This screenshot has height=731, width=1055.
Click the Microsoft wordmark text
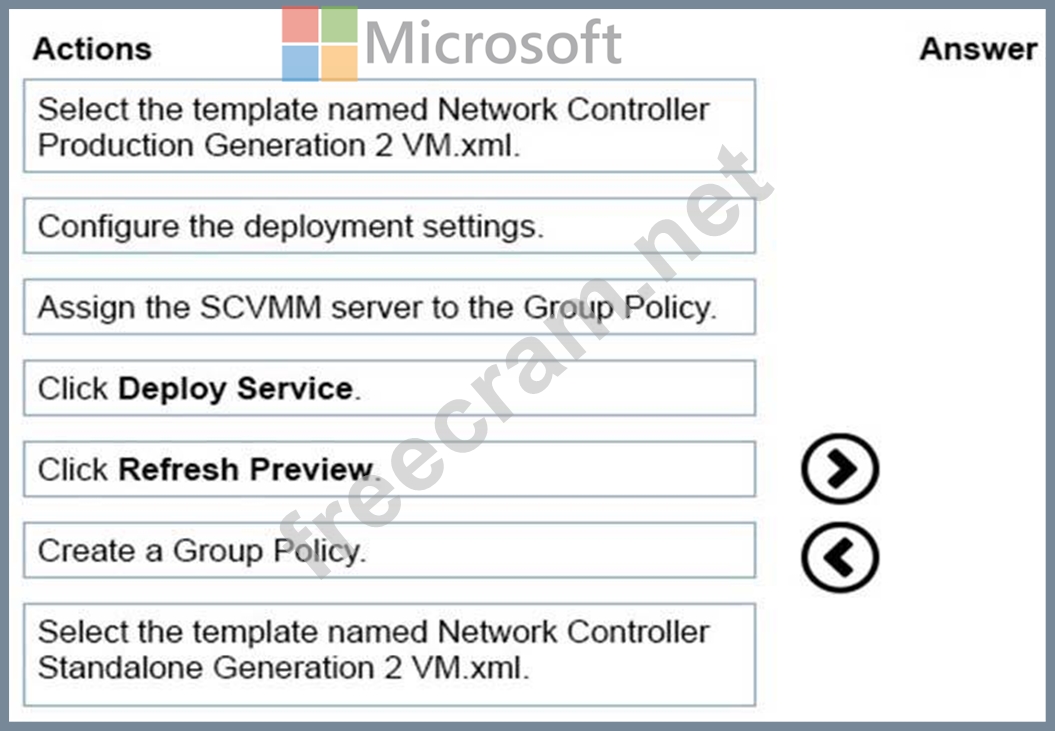(x=493, y=43)
